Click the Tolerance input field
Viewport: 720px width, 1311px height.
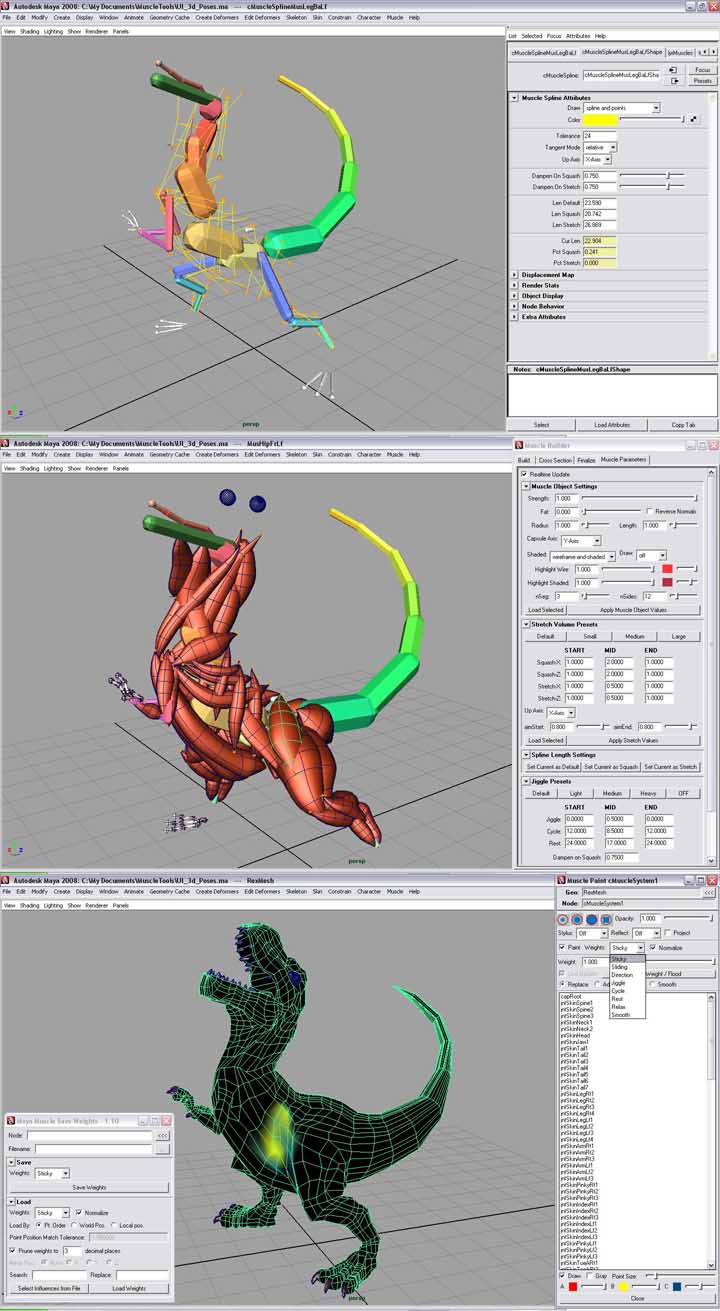point(600,135)
